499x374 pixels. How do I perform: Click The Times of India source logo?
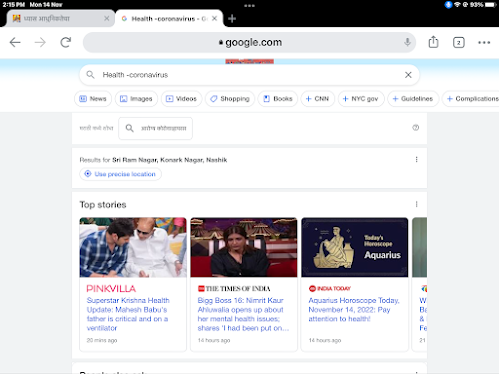coord(234,288)
